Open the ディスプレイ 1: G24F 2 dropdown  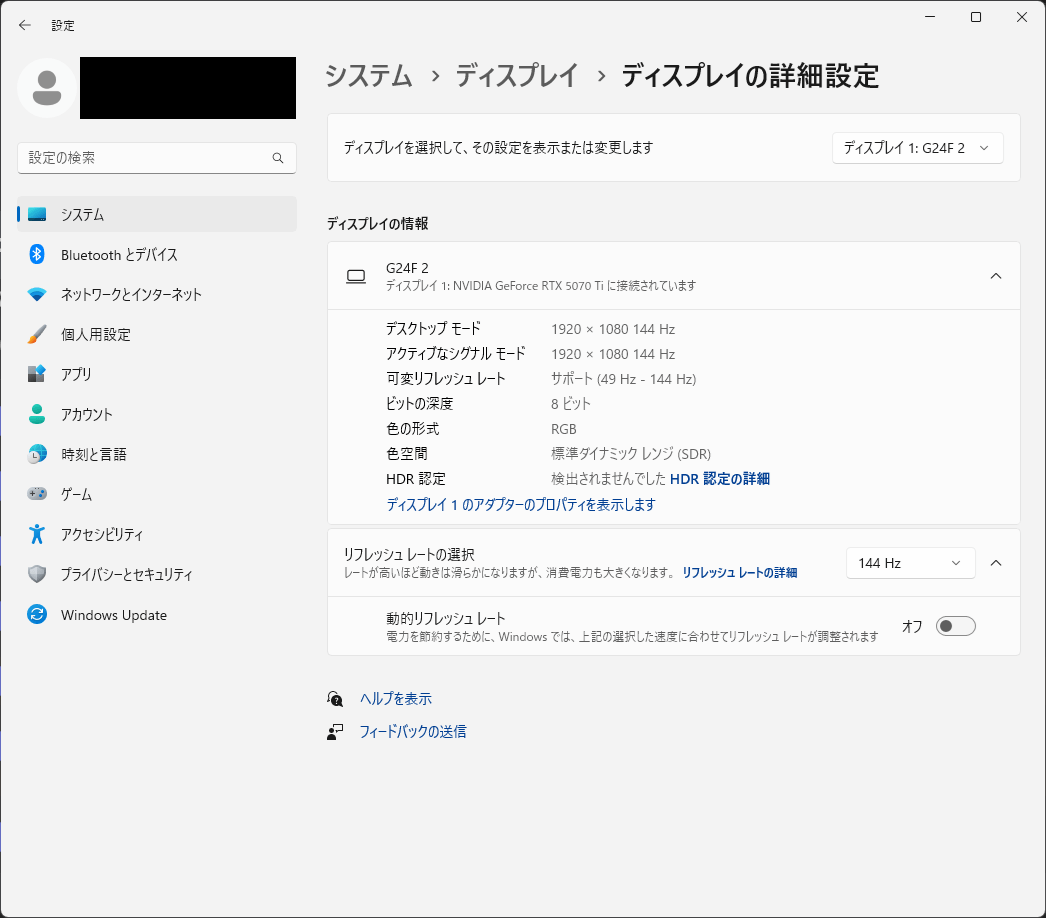tap(917, 148)
